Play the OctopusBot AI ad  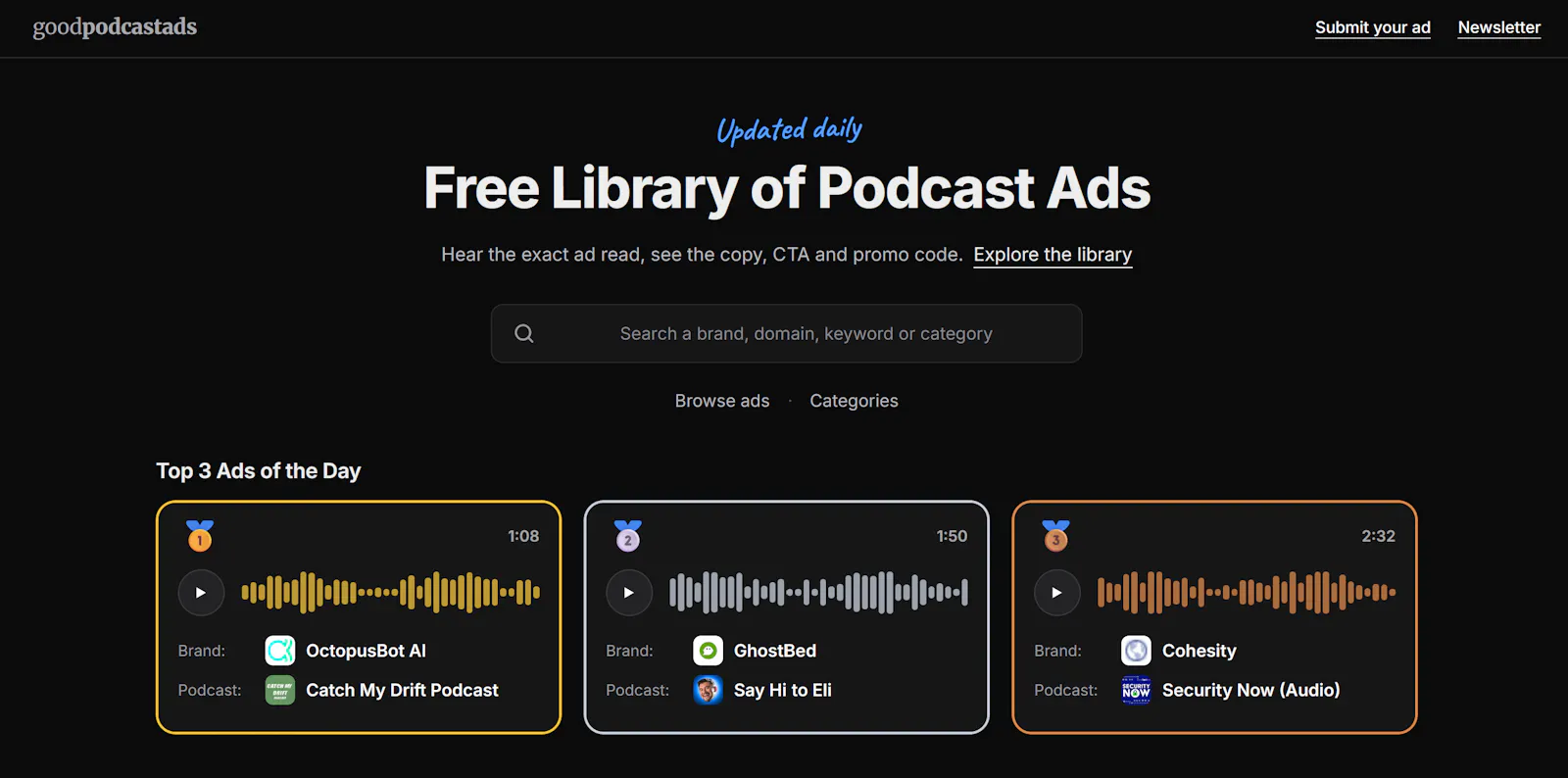pyautogui.click(x=201, y=593)
